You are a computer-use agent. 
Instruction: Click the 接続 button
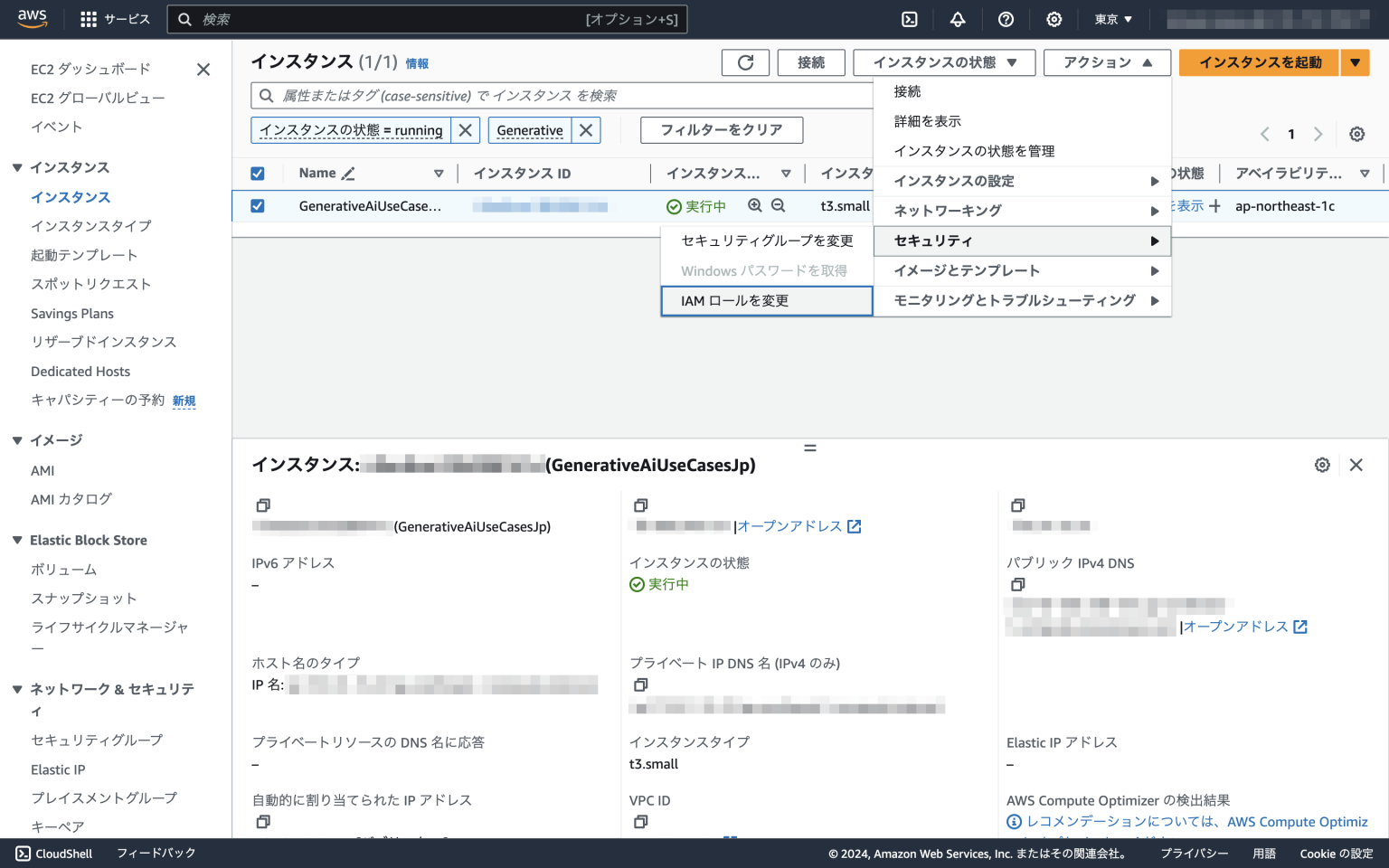(810, 62)
